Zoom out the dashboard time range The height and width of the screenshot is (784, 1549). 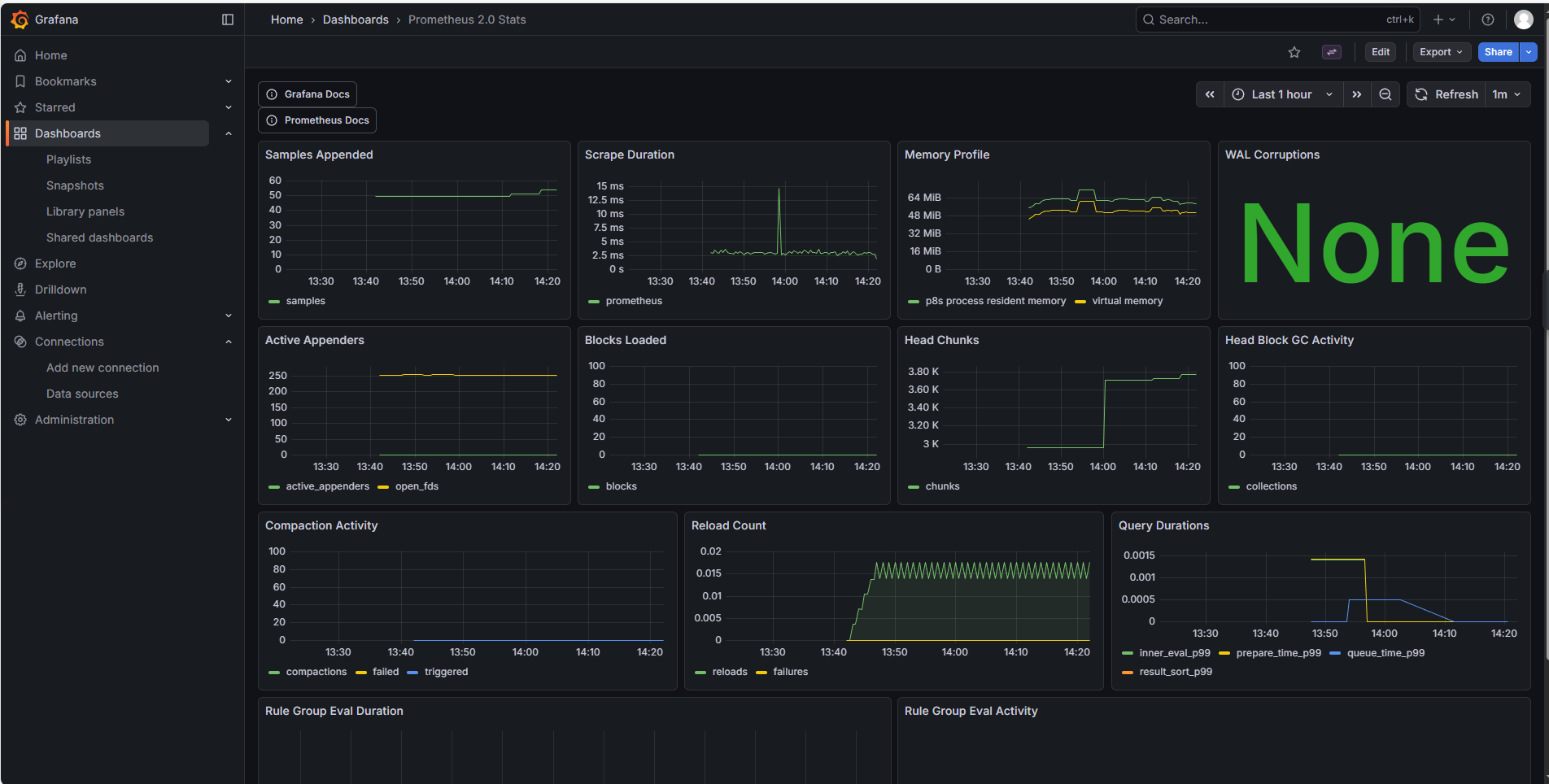(1385, 94)
